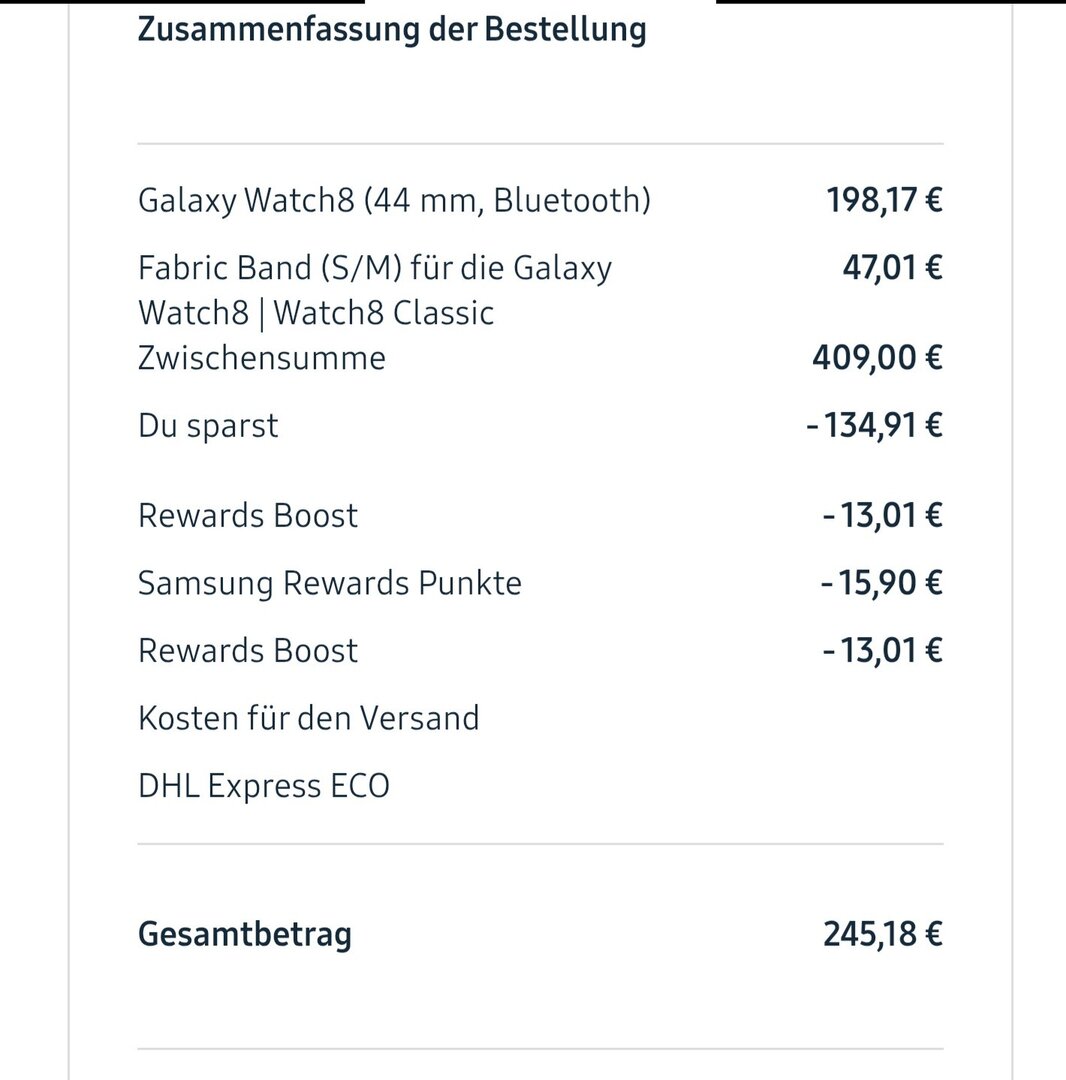
Task: Open the Galaxy Watch8 (44 mm, Bluetooth) item
Action: (394, 200)
